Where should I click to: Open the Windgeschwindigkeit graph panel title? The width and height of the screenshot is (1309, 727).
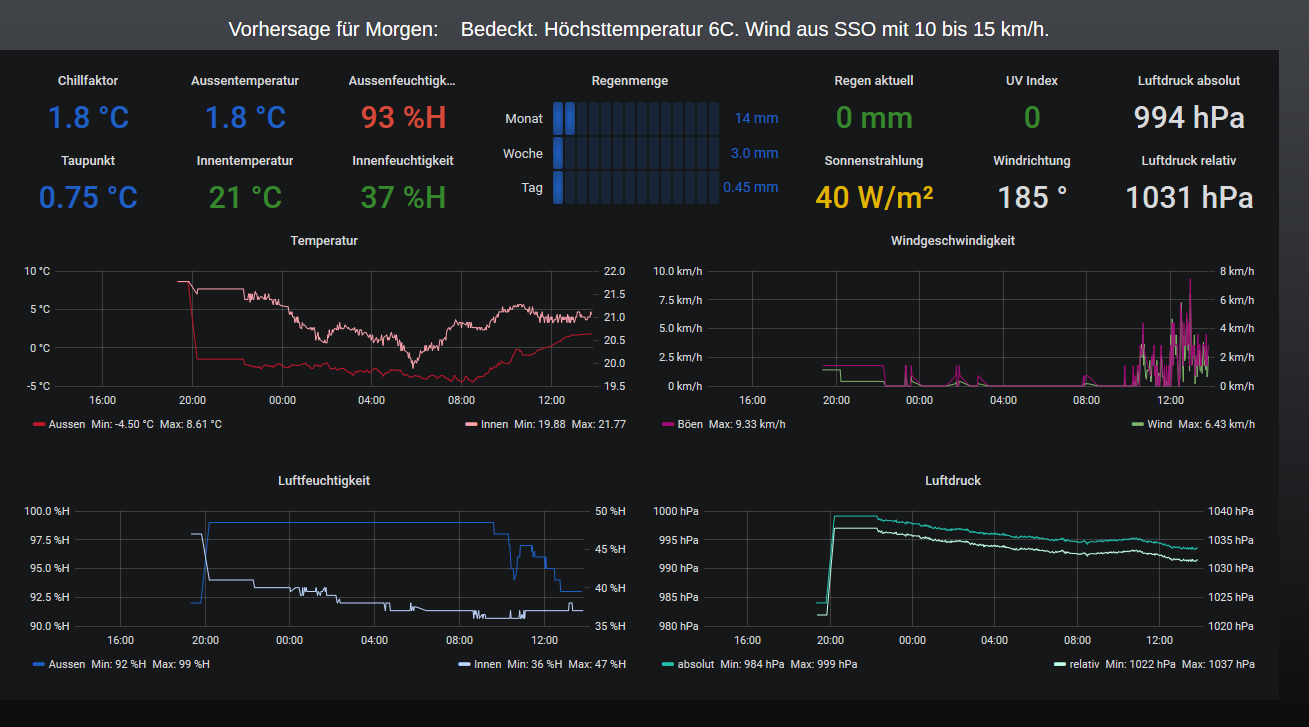(x=953, y=241)
